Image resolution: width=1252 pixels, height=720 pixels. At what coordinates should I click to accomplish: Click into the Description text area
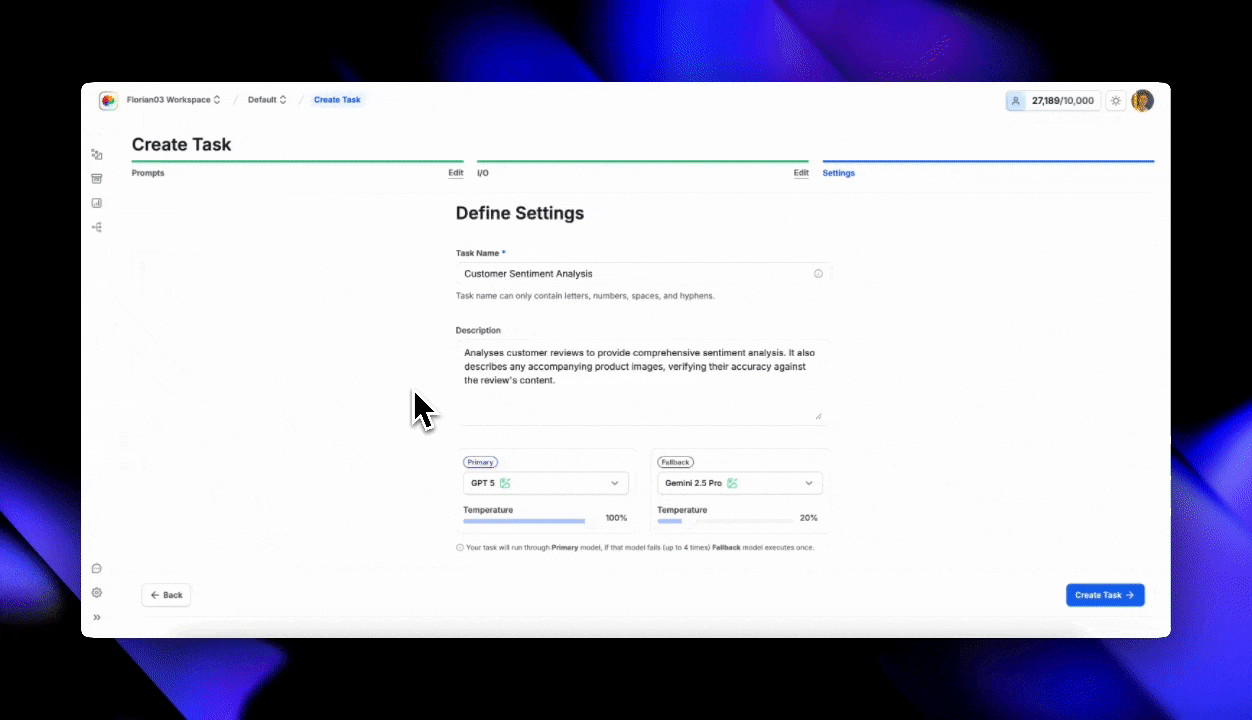[642, 381]
